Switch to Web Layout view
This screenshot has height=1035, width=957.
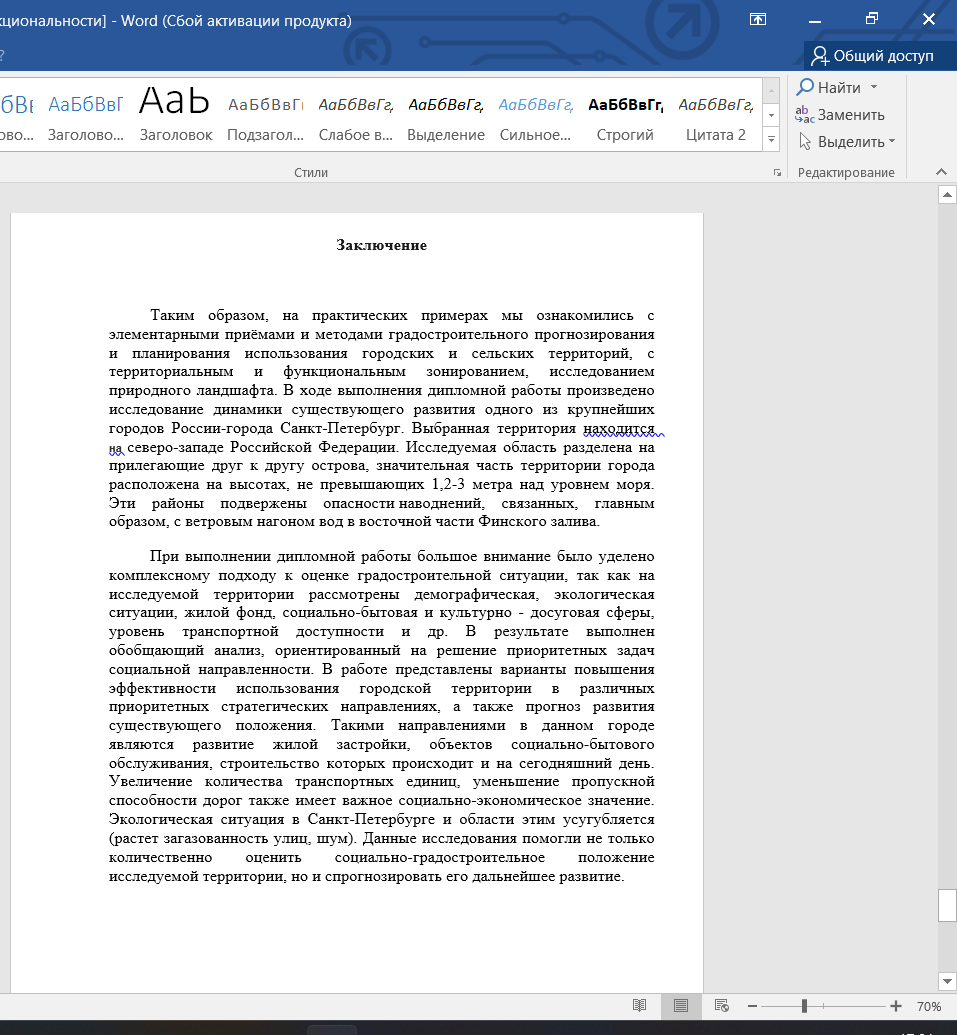point(722,1006)
